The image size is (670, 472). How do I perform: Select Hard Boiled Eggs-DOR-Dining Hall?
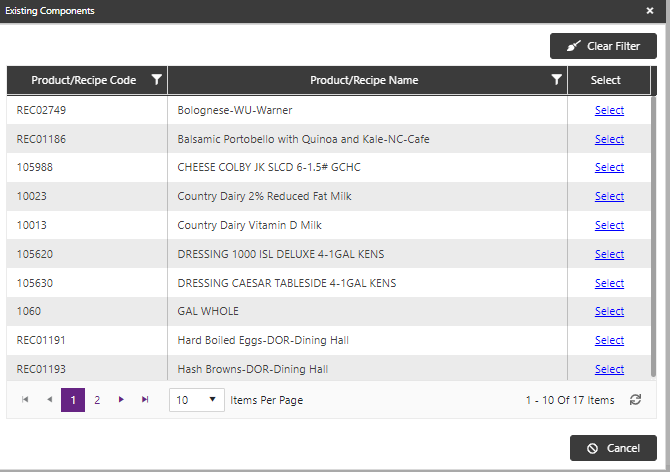(609, 340)
